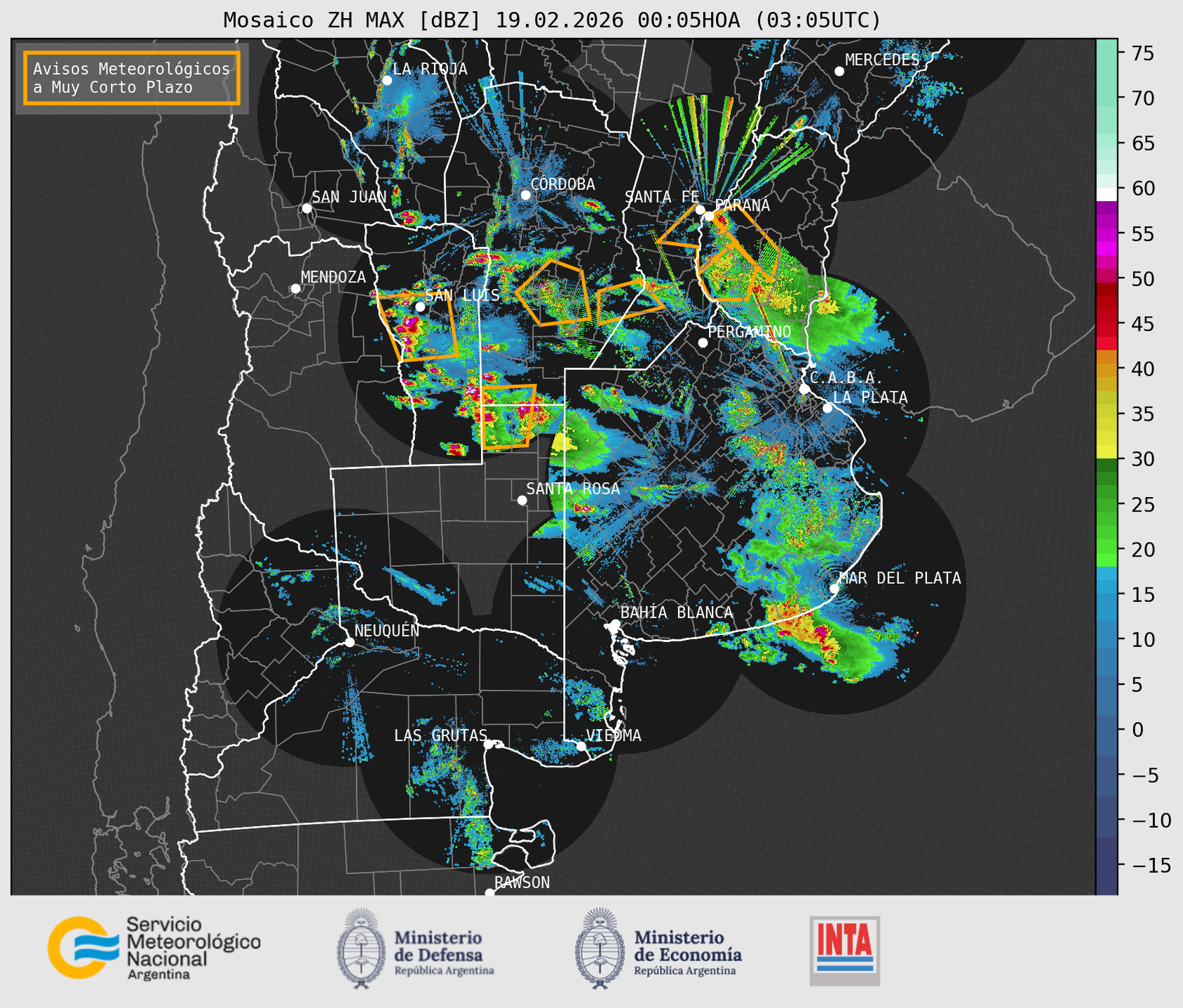
Task: Click the Santa Rosa label
Action: [573, 489]
